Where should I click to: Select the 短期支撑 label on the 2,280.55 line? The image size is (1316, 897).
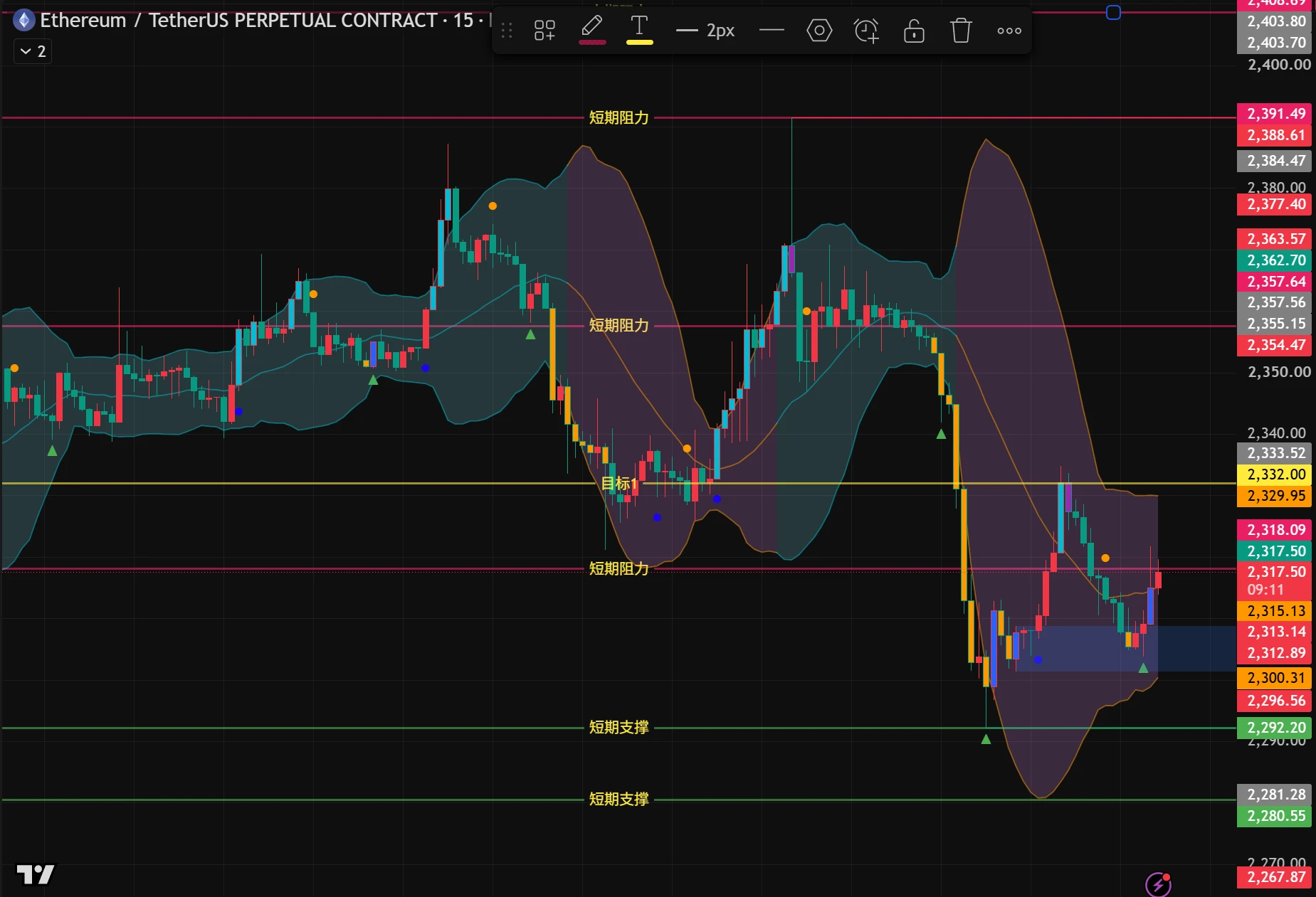coord(618,799)
